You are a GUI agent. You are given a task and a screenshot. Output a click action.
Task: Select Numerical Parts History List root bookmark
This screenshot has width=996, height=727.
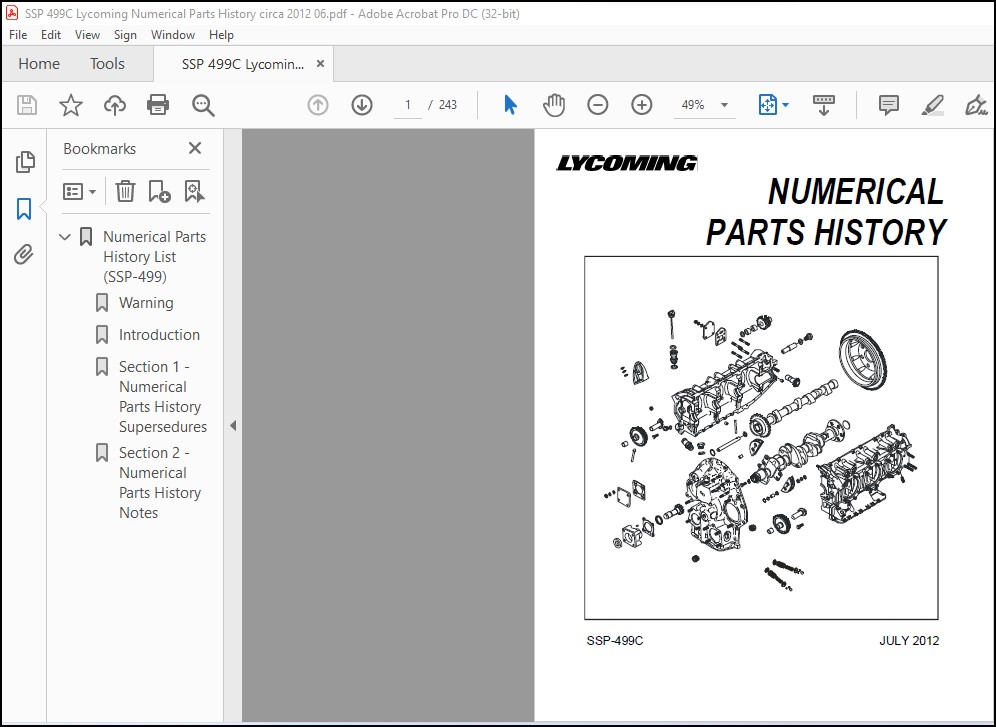point(154,257)
